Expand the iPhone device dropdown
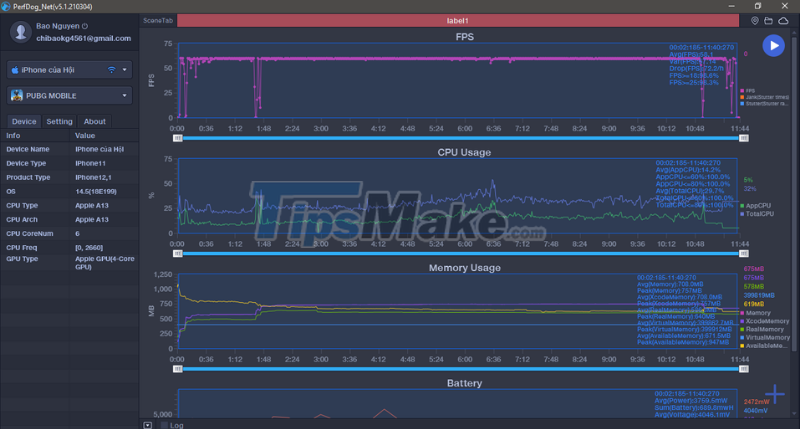 coord(125,70)
